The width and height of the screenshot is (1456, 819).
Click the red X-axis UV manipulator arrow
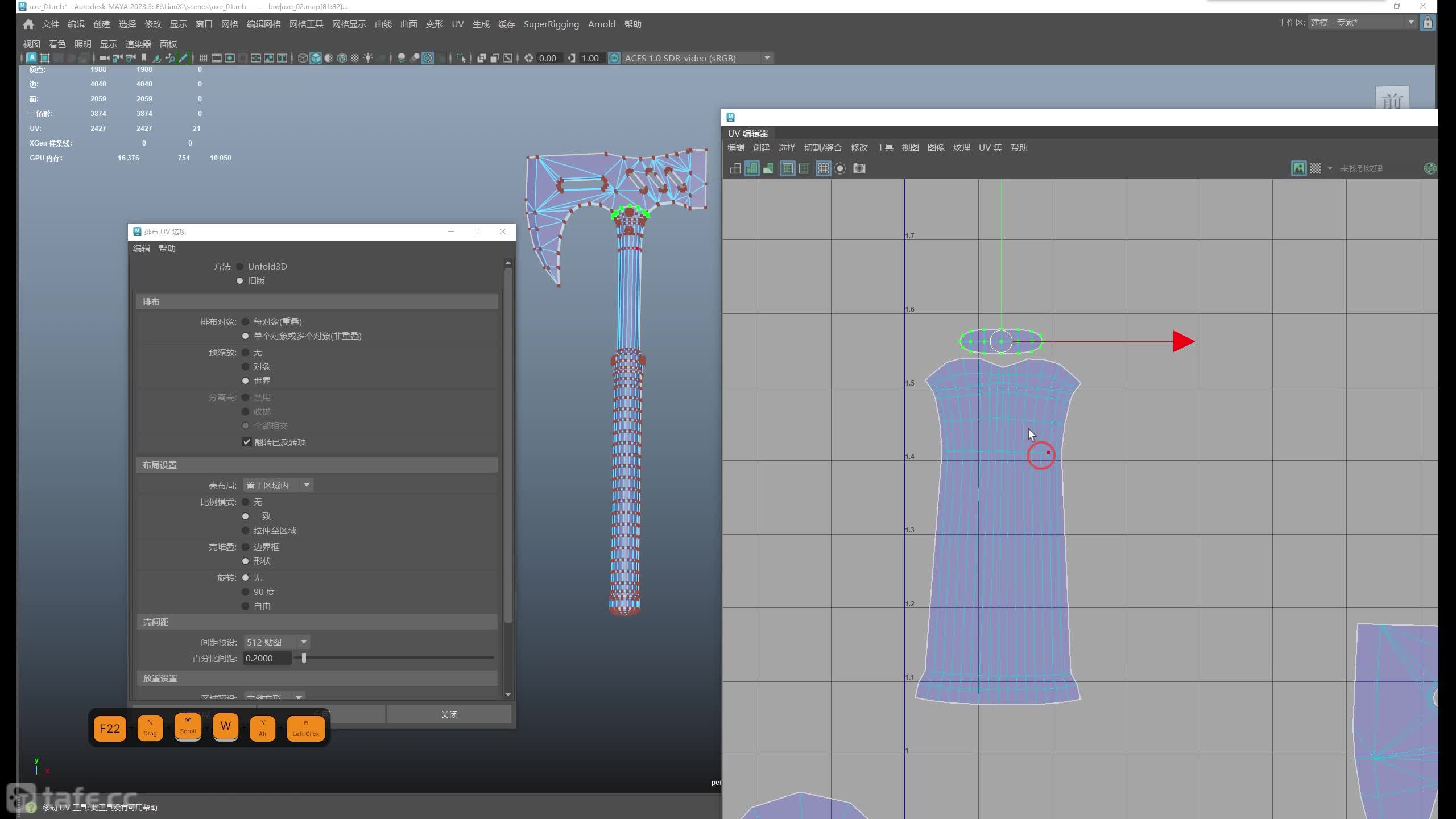(1184, 341)
